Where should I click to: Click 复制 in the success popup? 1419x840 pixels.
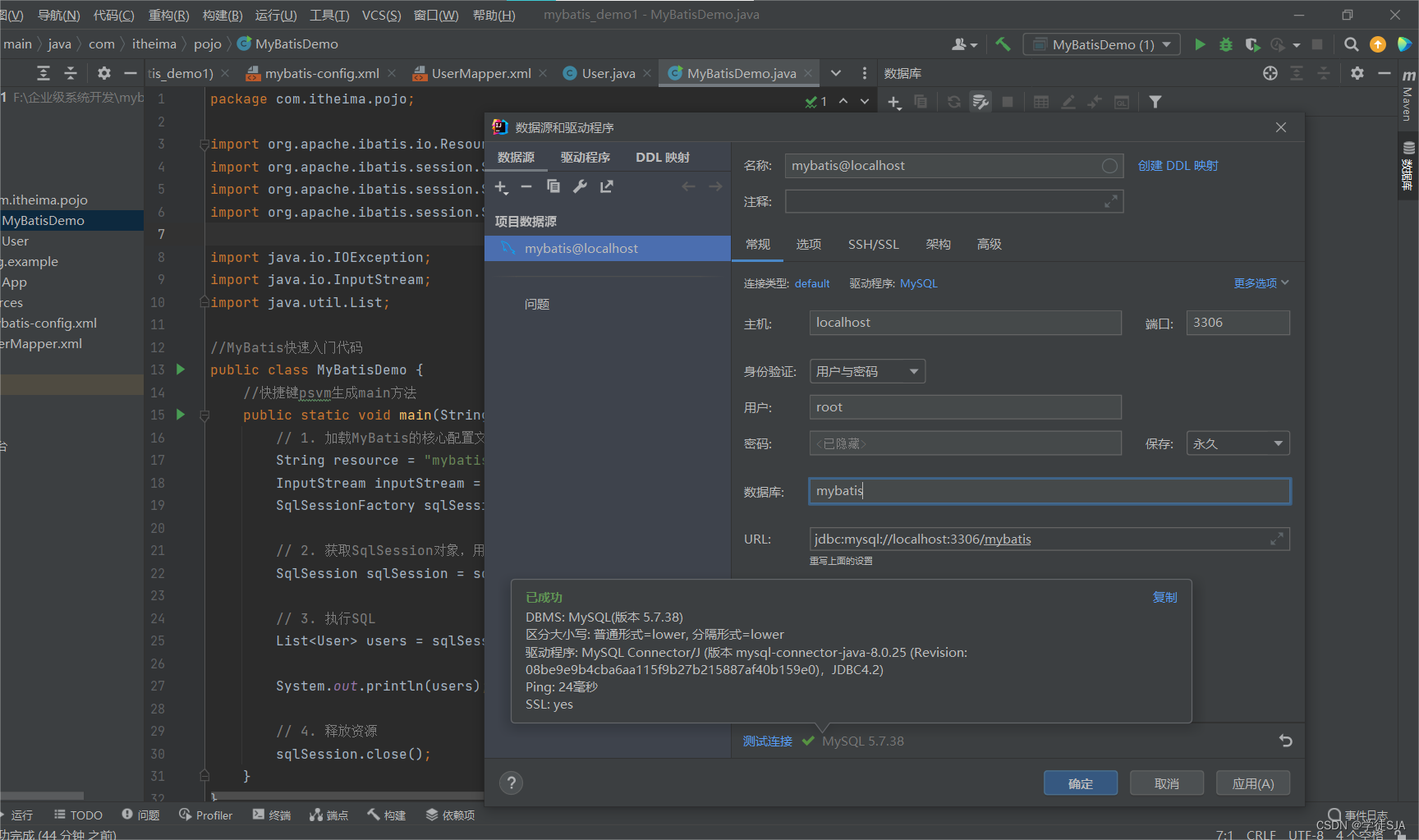click(1164, 597)
